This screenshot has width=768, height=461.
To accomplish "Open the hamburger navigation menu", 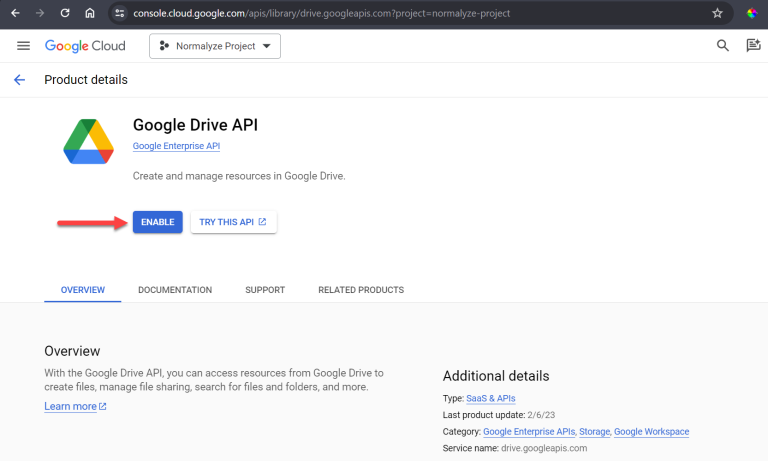I will tap(23, 46).
